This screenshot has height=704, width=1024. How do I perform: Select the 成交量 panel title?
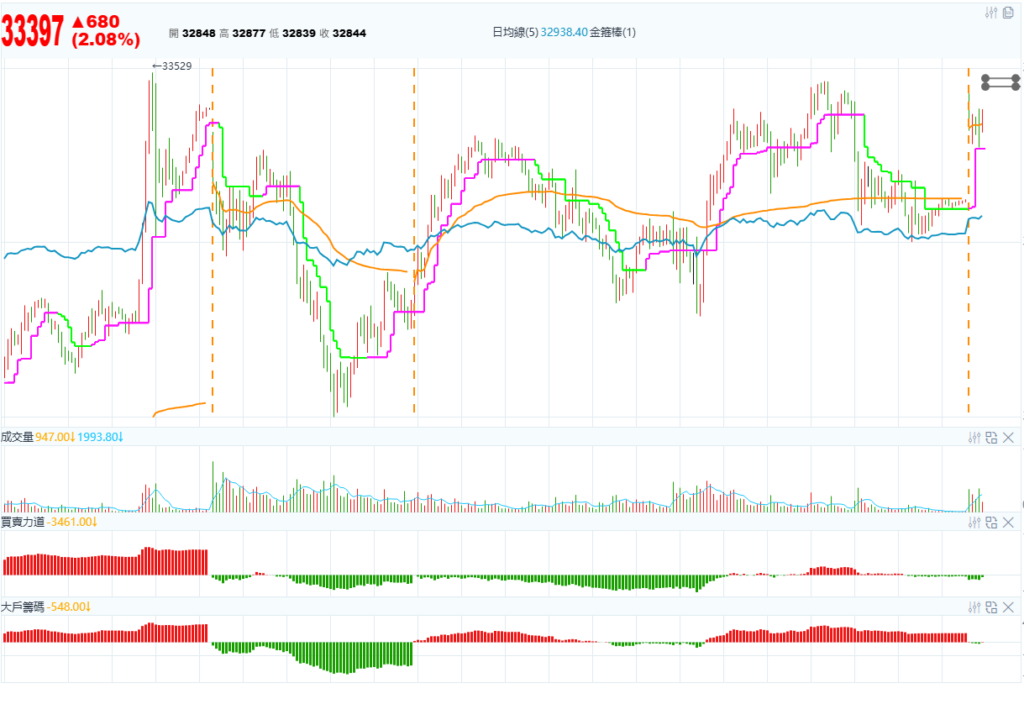(17, 437)
